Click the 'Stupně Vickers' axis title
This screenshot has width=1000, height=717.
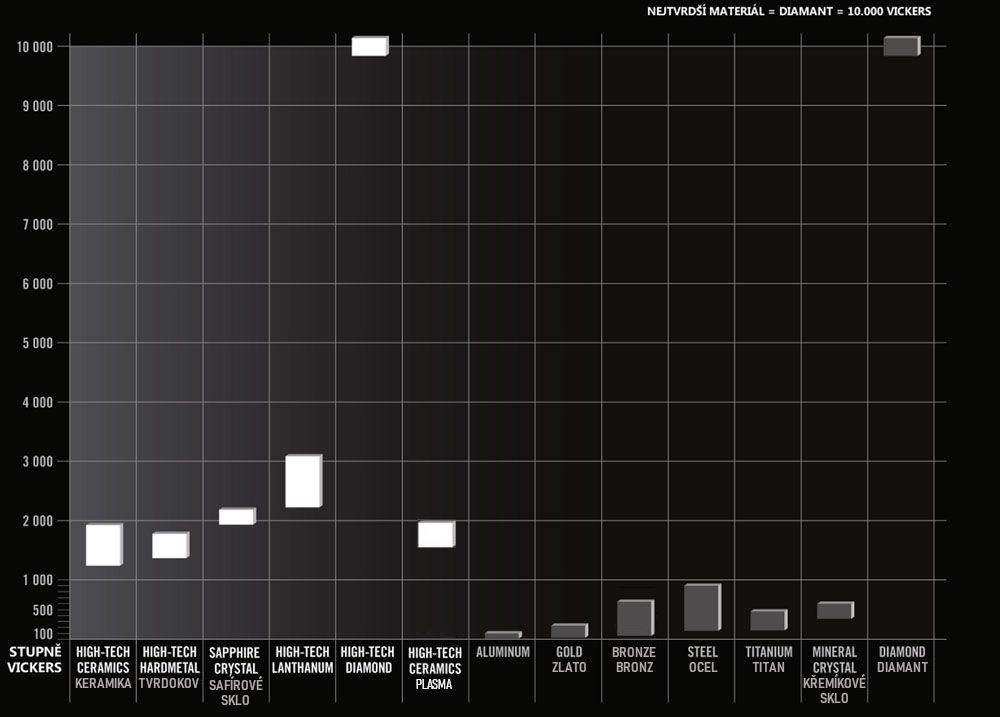pos(35,659)
